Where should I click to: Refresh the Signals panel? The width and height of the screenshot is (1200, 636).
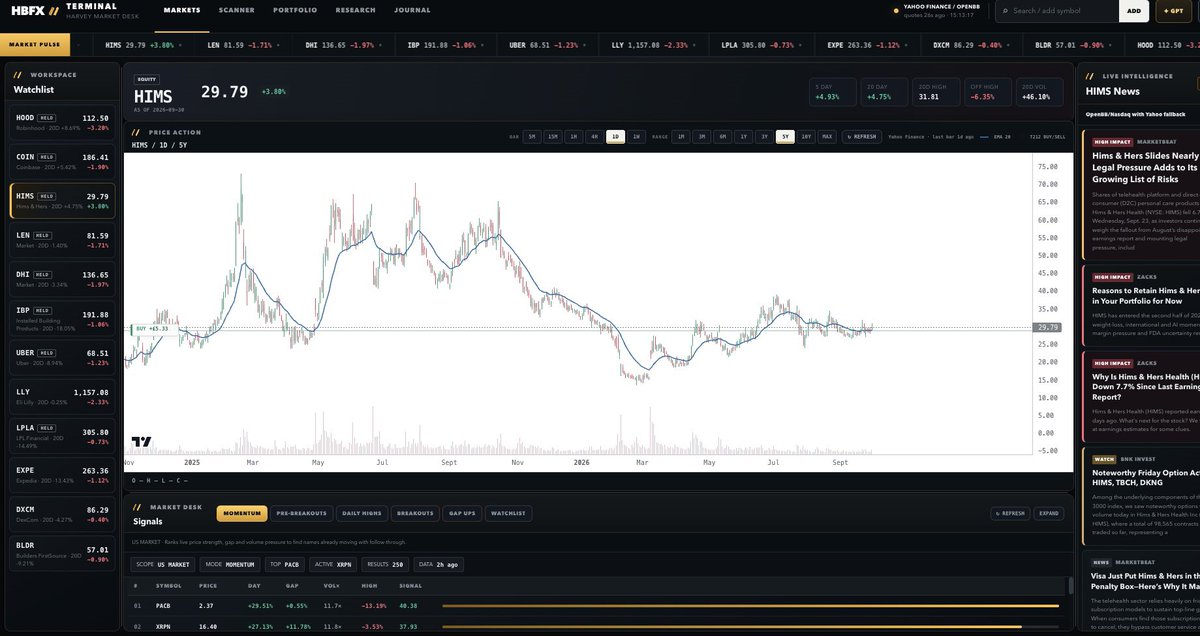(x=1010, y=513)
